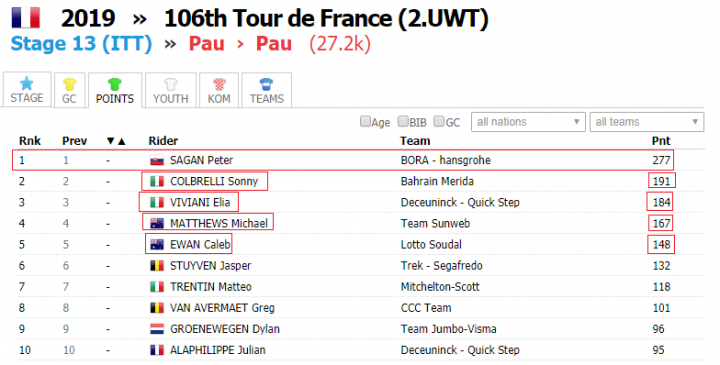Open rider COLBRELLI Sonny's profile
Viewport: 720px width, 365px height.
point(214,181)
